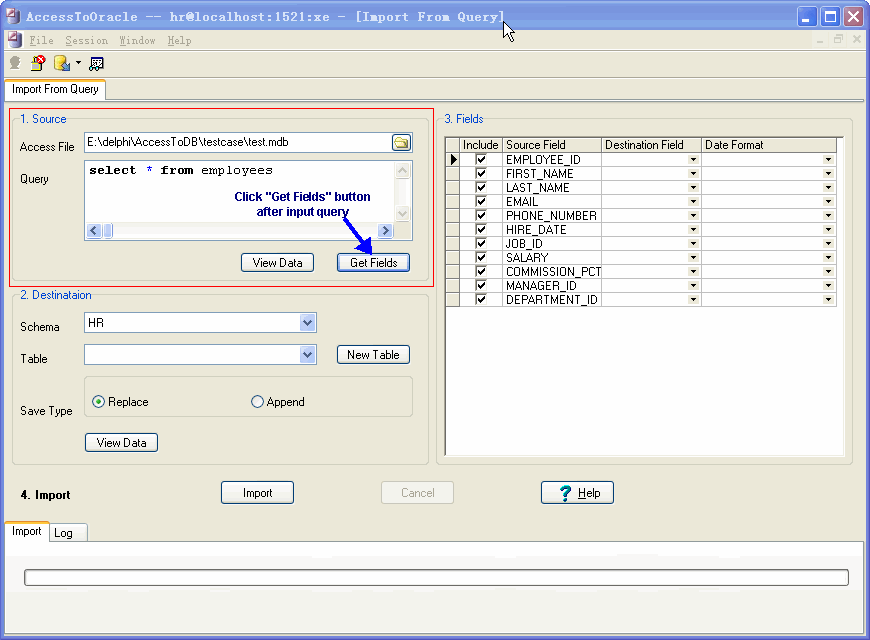Select the PHONE_NUMBER source field cell
Image resolution: width=870 pixels, height=640 pixels.
click(x=552, y=215)
